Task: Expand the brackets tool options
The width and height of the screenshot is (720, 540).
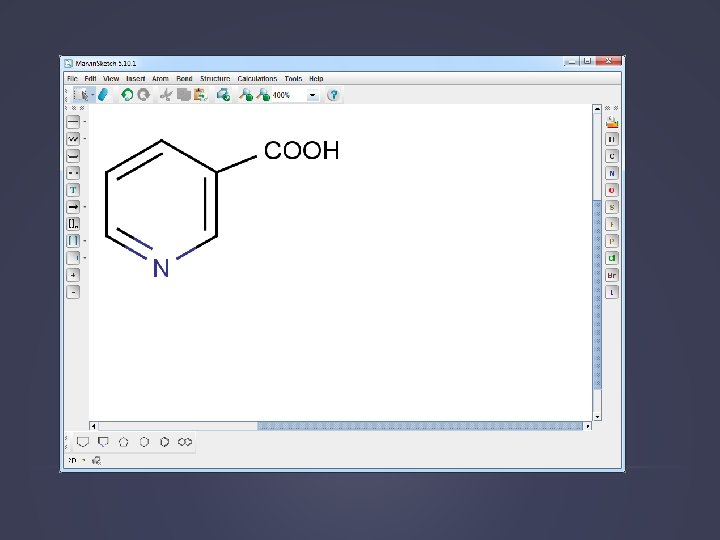Action: pos(84,241)
